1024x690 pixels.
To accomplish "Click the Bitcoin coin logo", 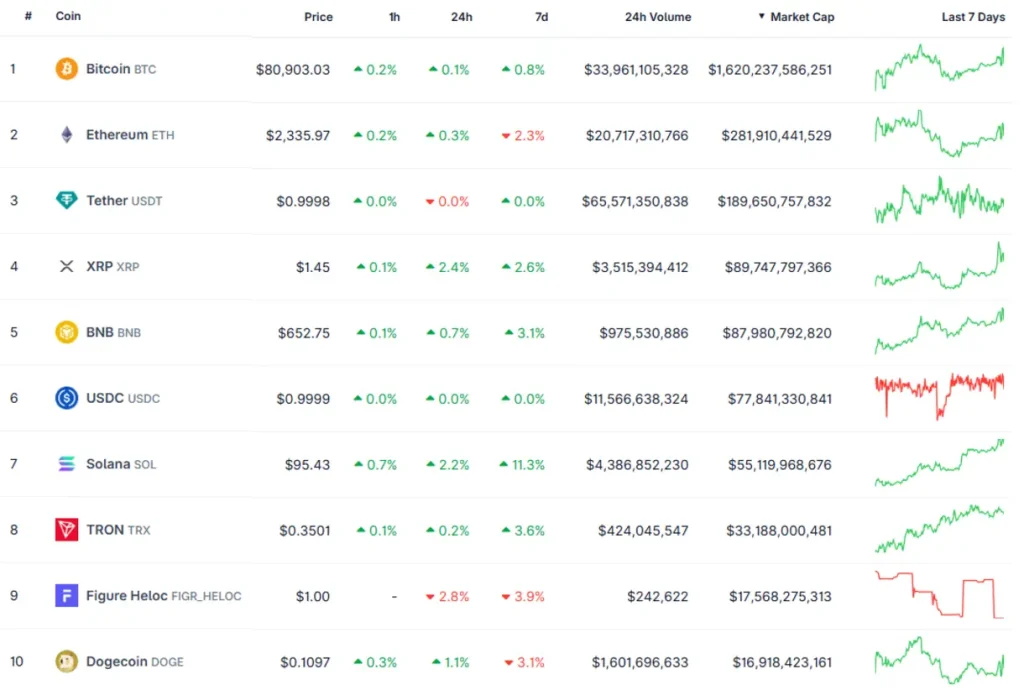I will 66,69.
